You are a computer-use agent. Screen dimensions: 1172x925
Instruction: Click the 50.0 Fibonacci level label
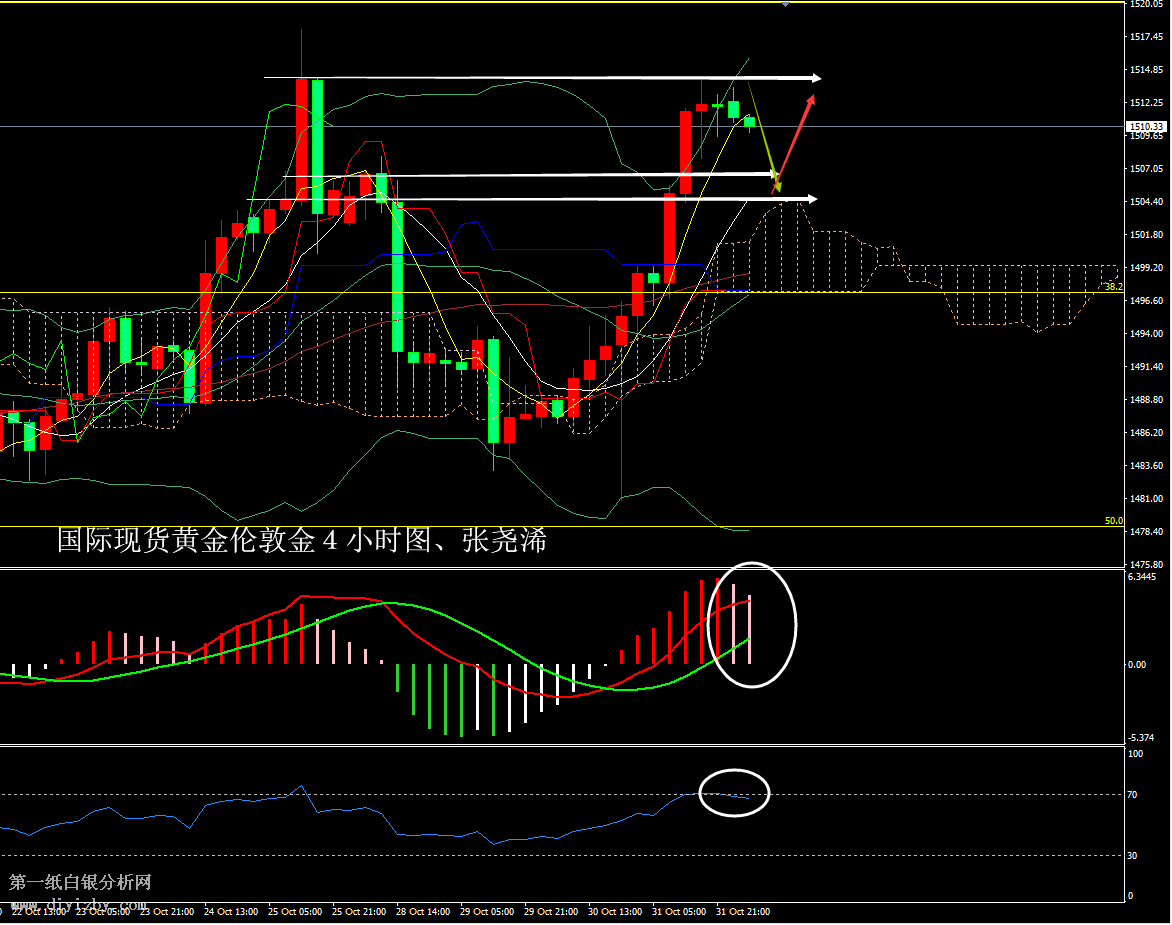tap(1113, 521)
